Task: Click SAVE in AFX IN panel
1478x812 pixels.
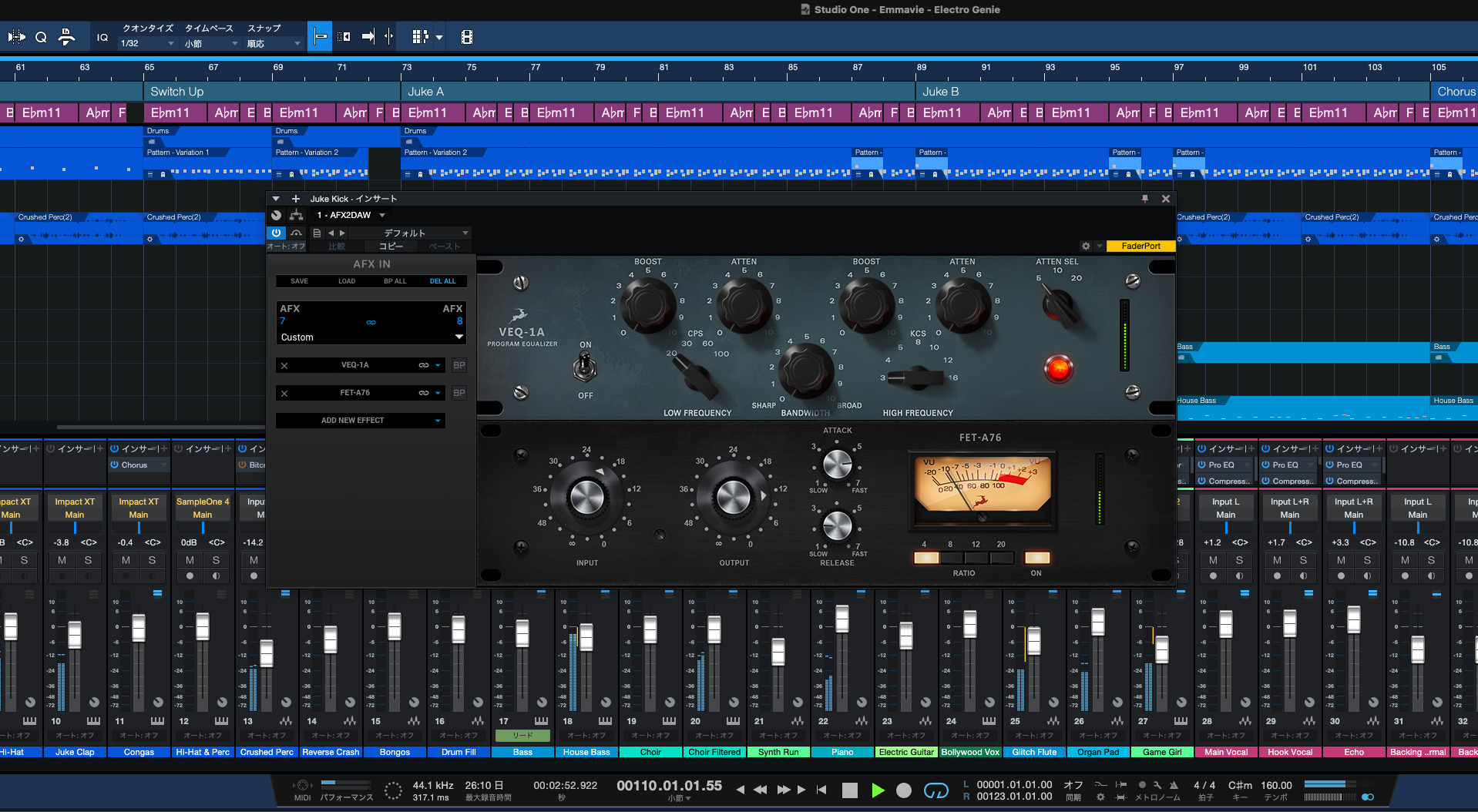Action: 300,281
